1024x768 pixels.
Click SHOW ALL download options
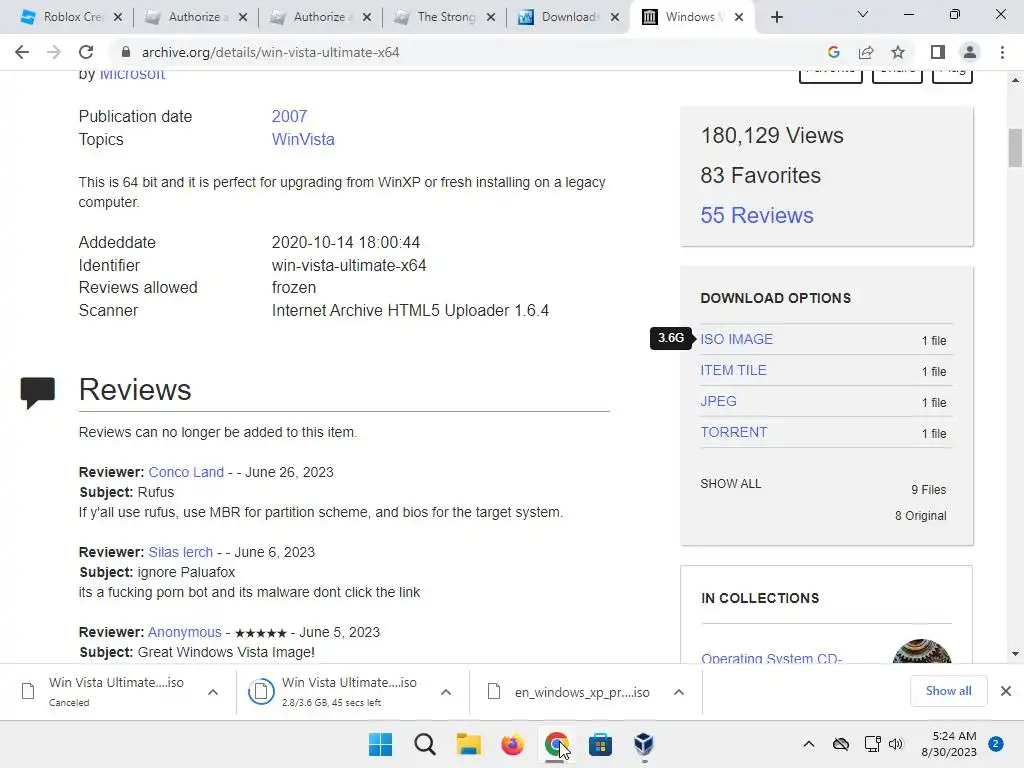click(731, 484)
